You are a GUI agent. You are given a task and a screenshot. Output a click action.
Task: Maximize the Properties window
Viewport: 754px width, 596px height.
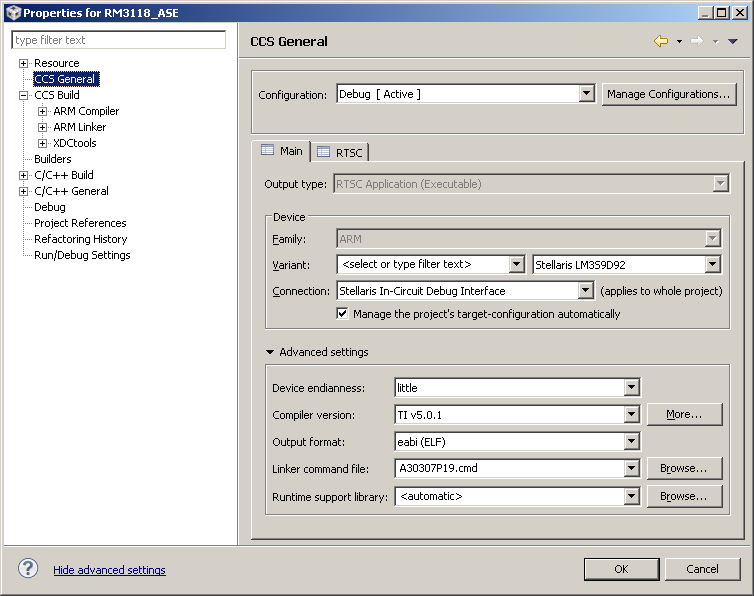click(x=722, y=13)
